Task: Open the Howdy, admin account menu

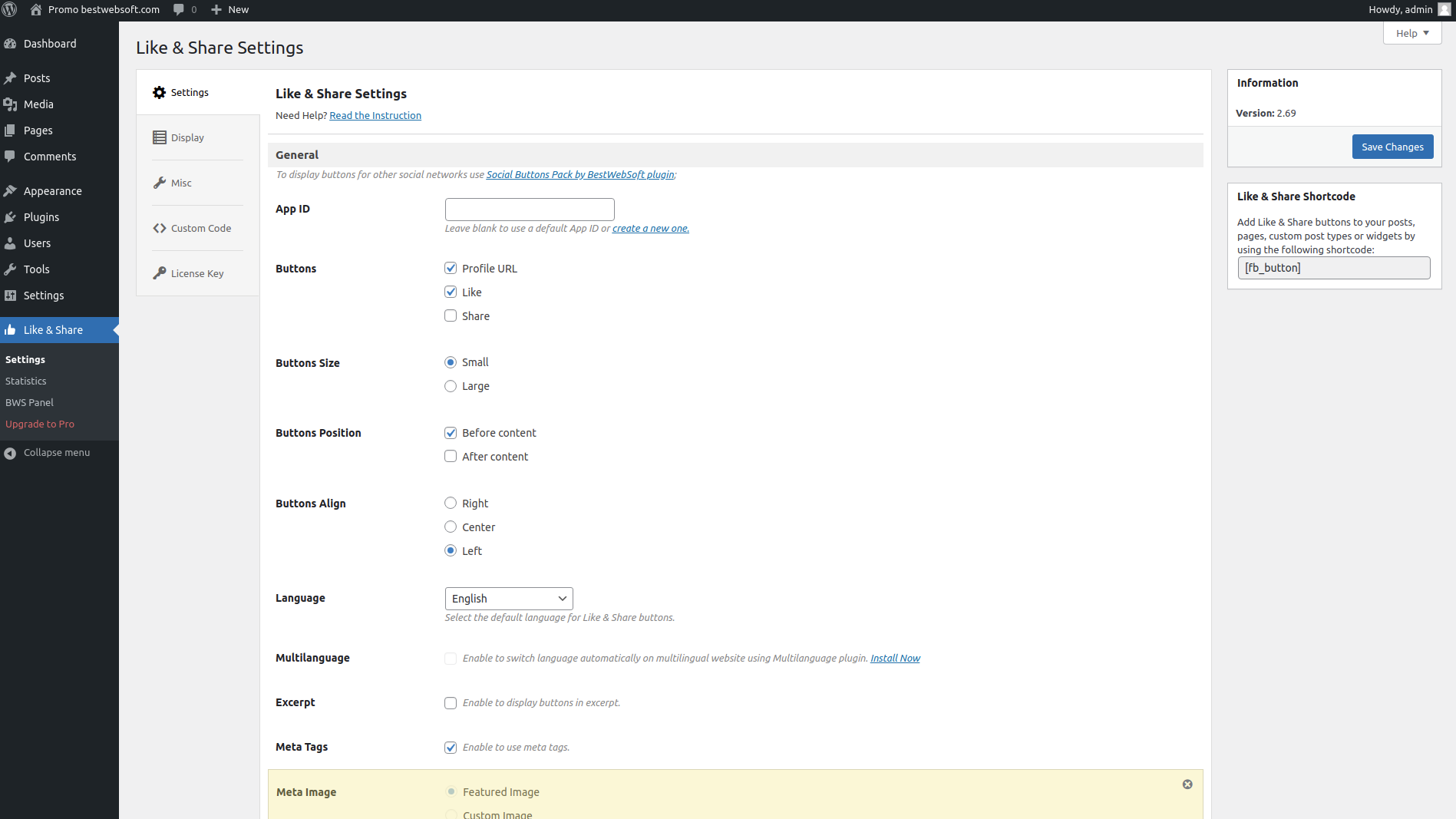Action: pyautogui.click(x=1409, y=10)
